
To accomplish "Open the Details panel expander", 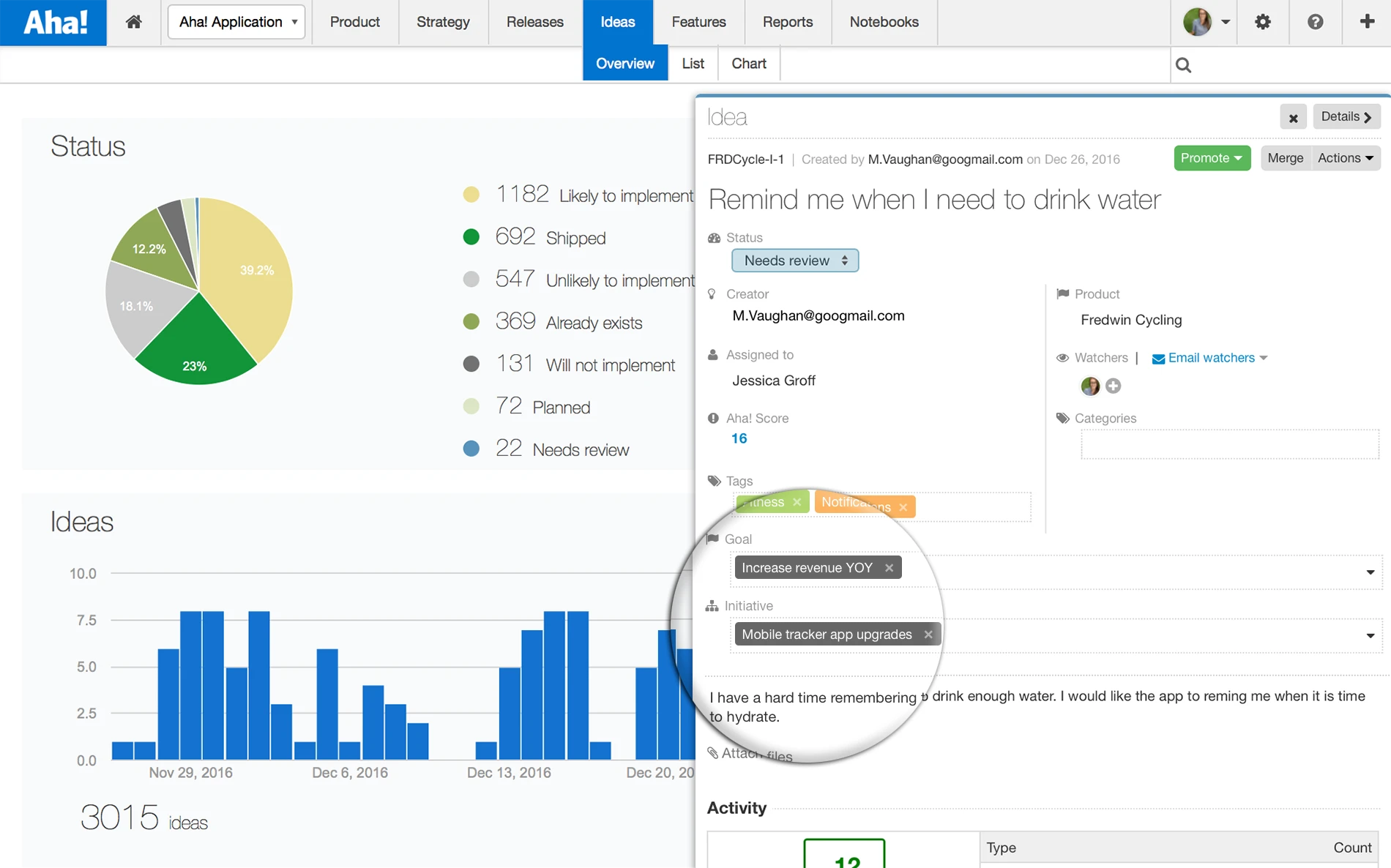I will [1346, 117].
